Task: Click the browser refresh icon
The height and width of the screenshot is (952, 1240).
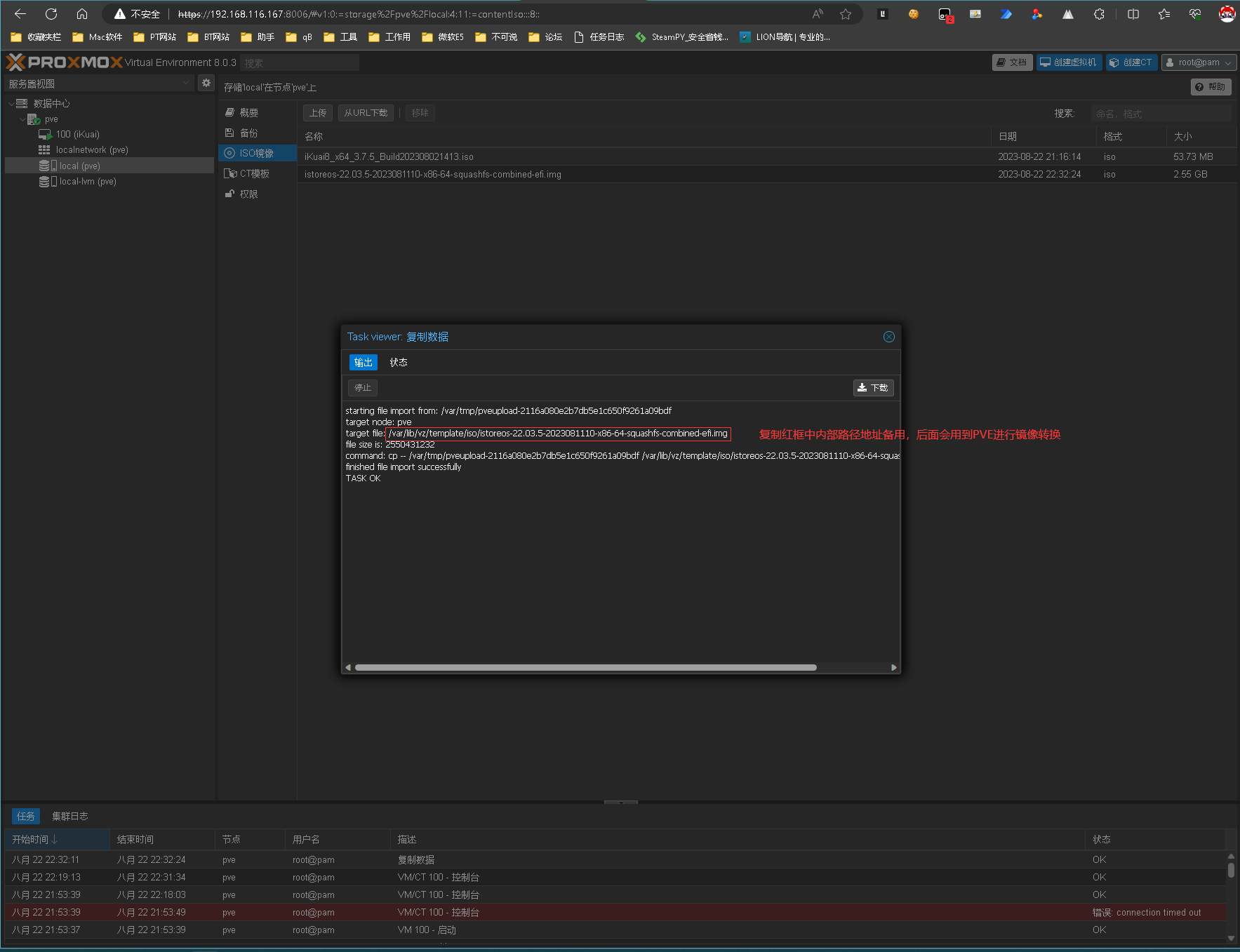Action: tap(51, 14)
